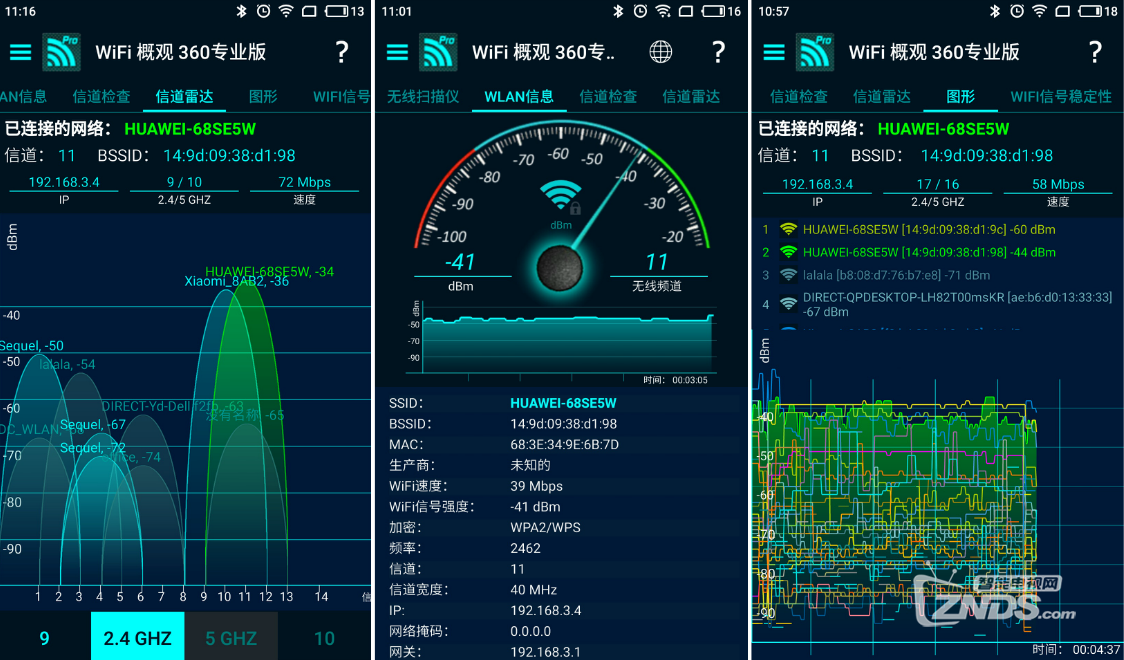Open 信道雷达 tab in right screen
This screenshot has width=1124, height=660.
pos(882,97)
